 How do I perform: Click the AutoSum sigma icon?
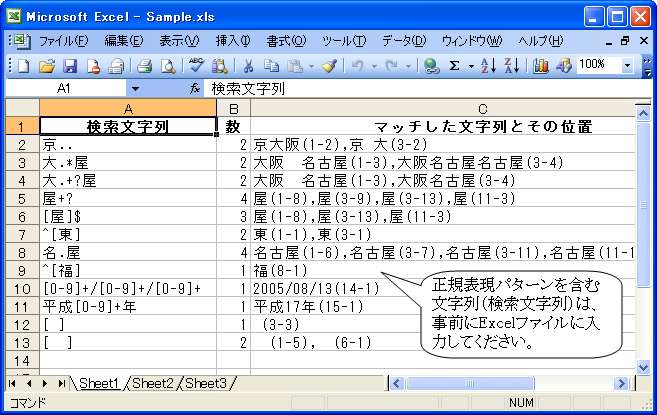455,66
